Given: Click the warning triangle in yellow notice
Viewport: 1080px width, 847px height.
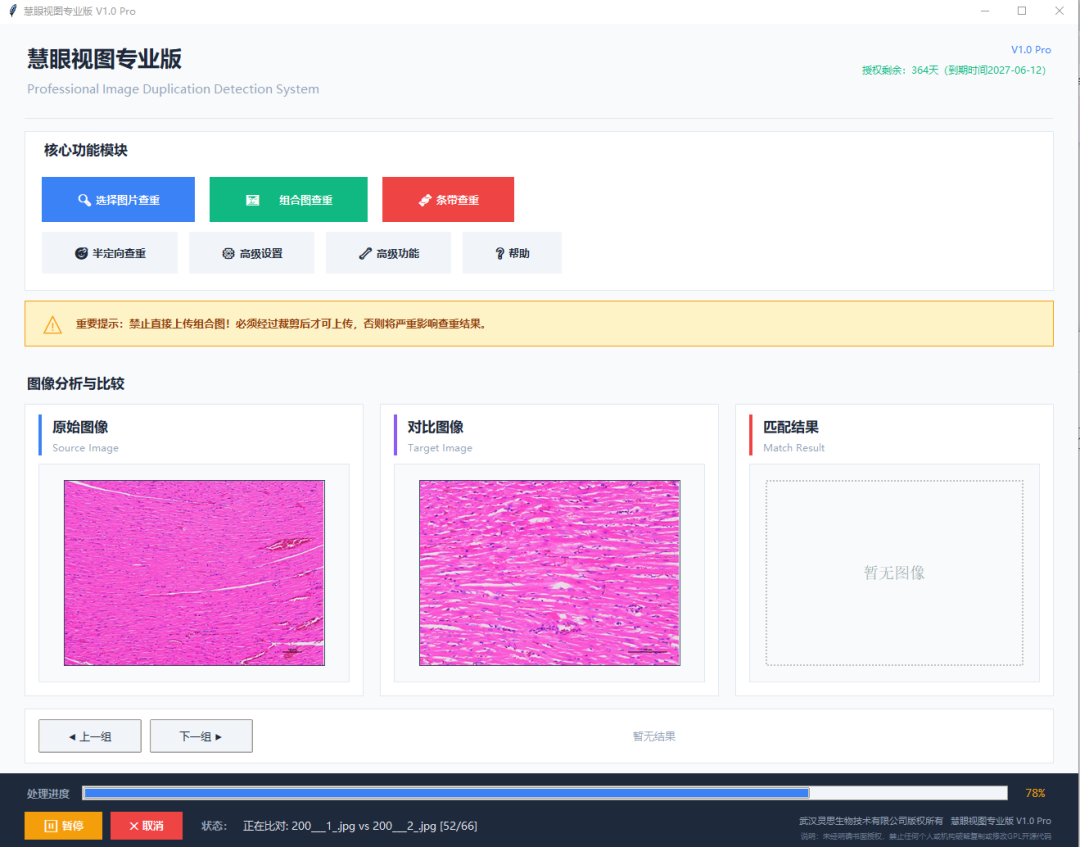Looking at the screenshot, I should [52, 324].
